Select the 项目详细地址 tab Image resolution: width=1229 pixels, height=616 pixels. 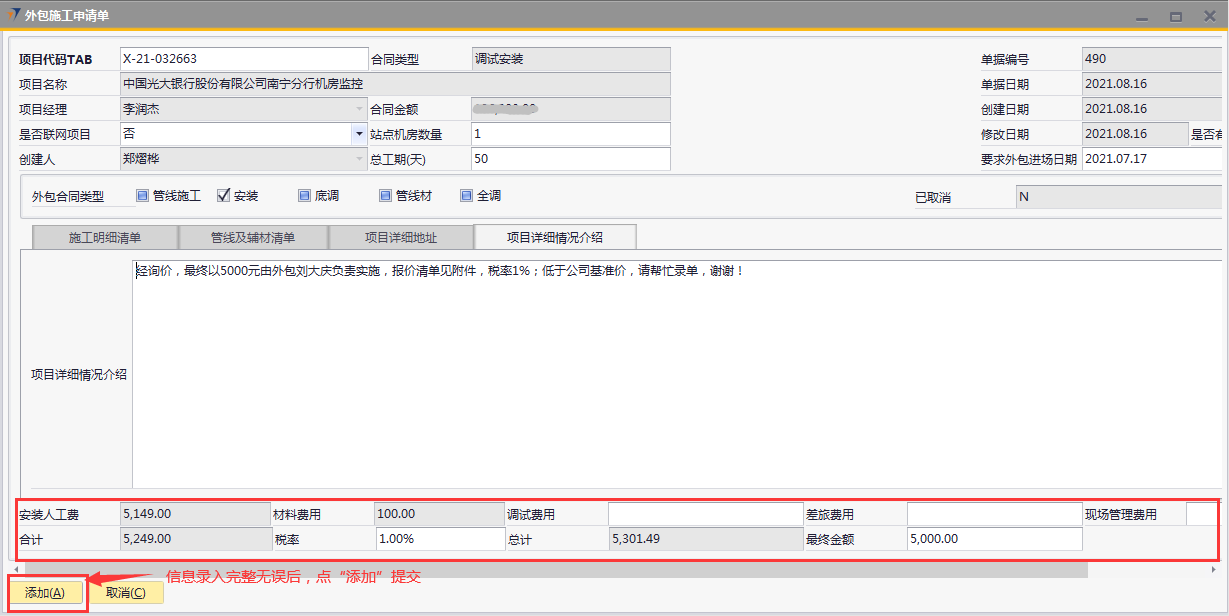(x=401, y=238)
